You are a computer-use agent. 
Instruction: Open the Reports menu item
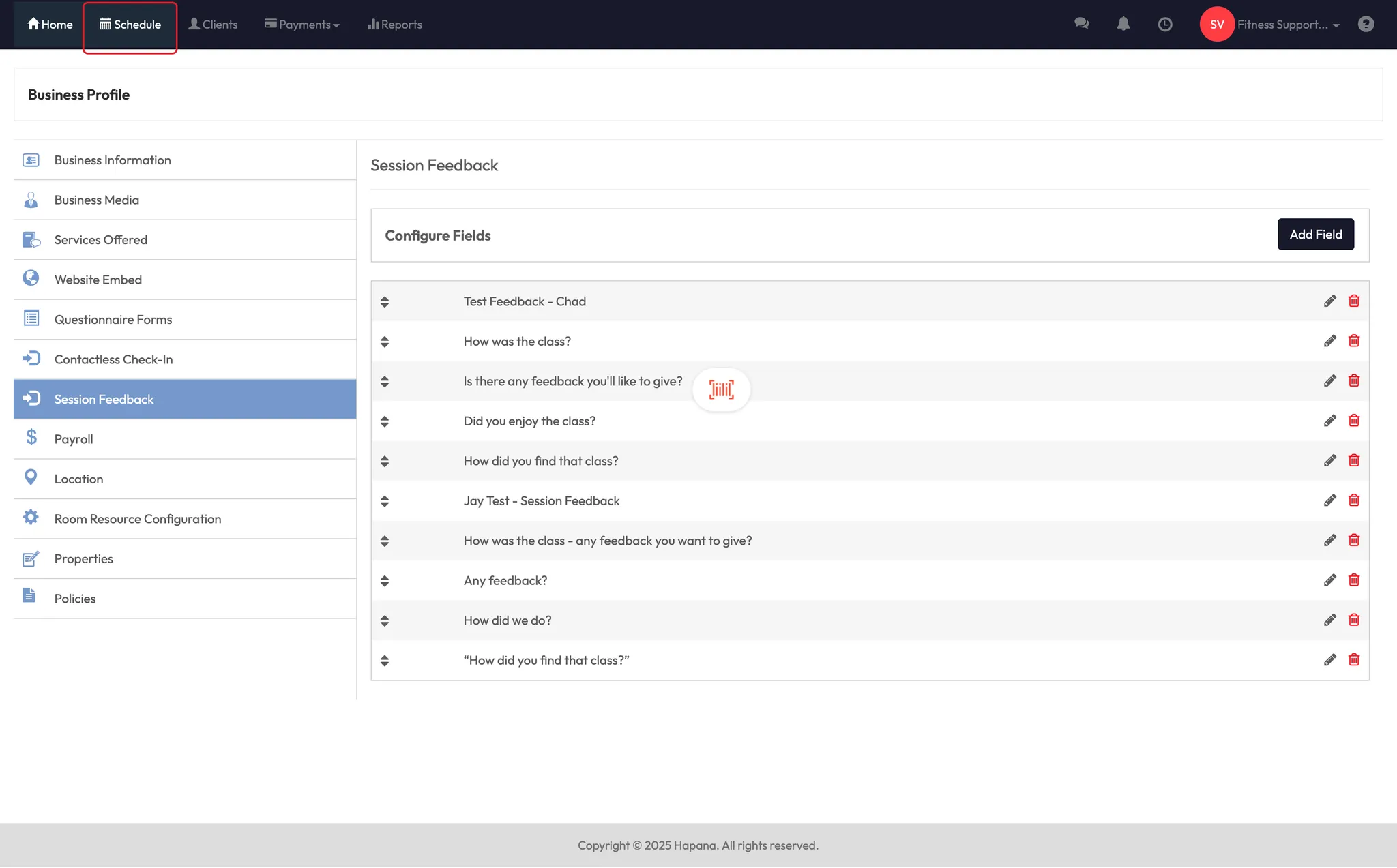[395, 25]
